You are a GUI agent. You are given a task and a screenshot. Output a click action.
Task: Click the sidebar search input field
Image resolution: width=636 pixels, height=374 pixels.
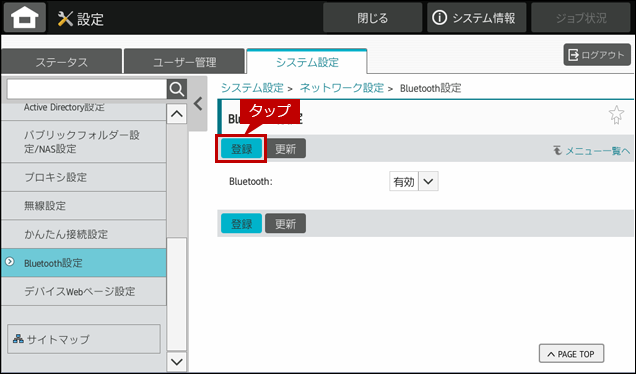pyautogui.click(x=87, y=89)
